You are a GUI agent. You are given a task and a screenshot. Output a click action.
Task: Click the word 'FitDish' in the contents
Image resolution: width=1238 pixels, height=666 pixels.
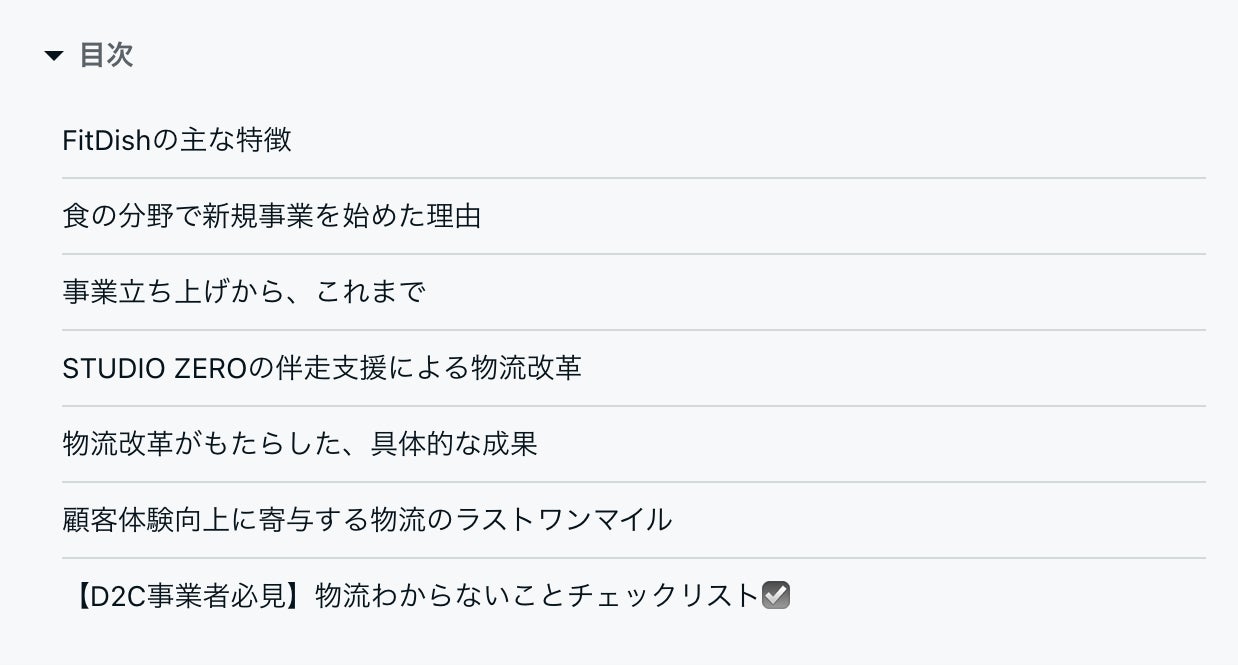105,140
